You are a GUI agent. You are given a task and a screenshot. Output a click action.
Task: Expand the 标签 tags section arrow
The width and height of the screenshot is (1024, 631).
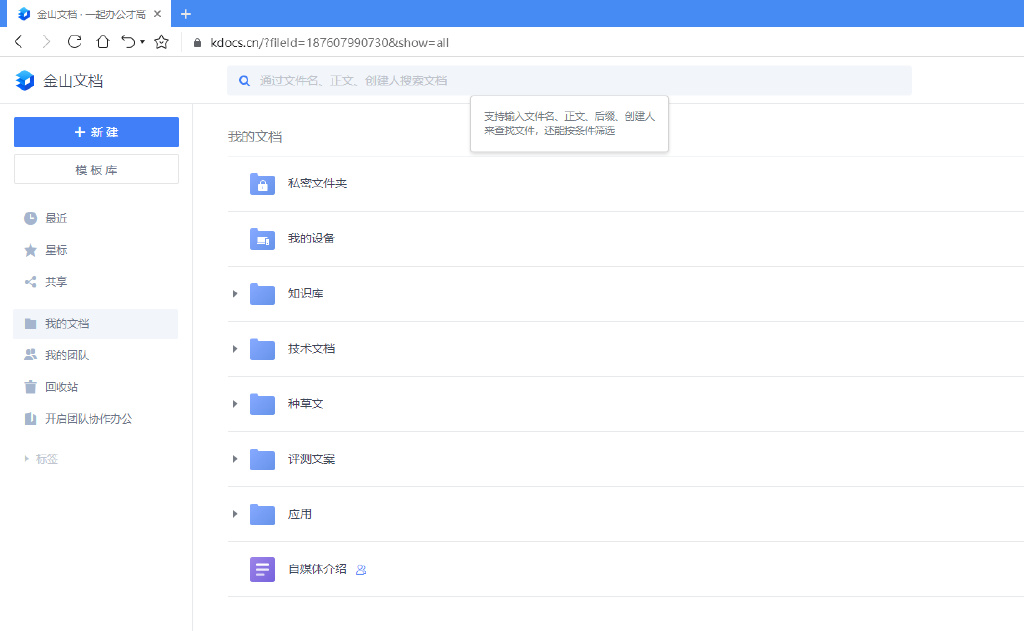click(26, 459)
